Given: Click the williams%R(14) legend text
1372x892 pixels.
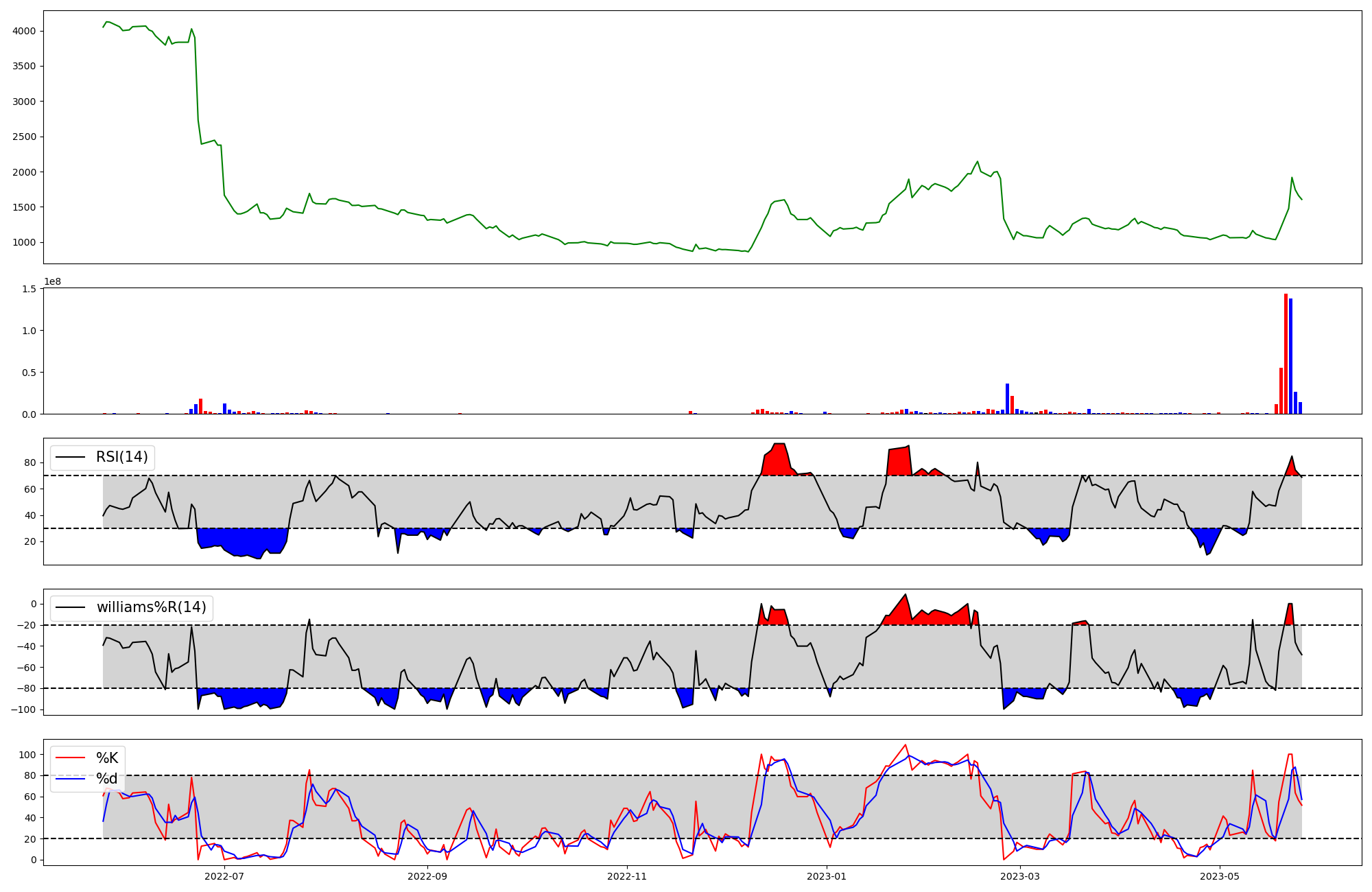Looking at the screenshot, I should tap(151, 607).
